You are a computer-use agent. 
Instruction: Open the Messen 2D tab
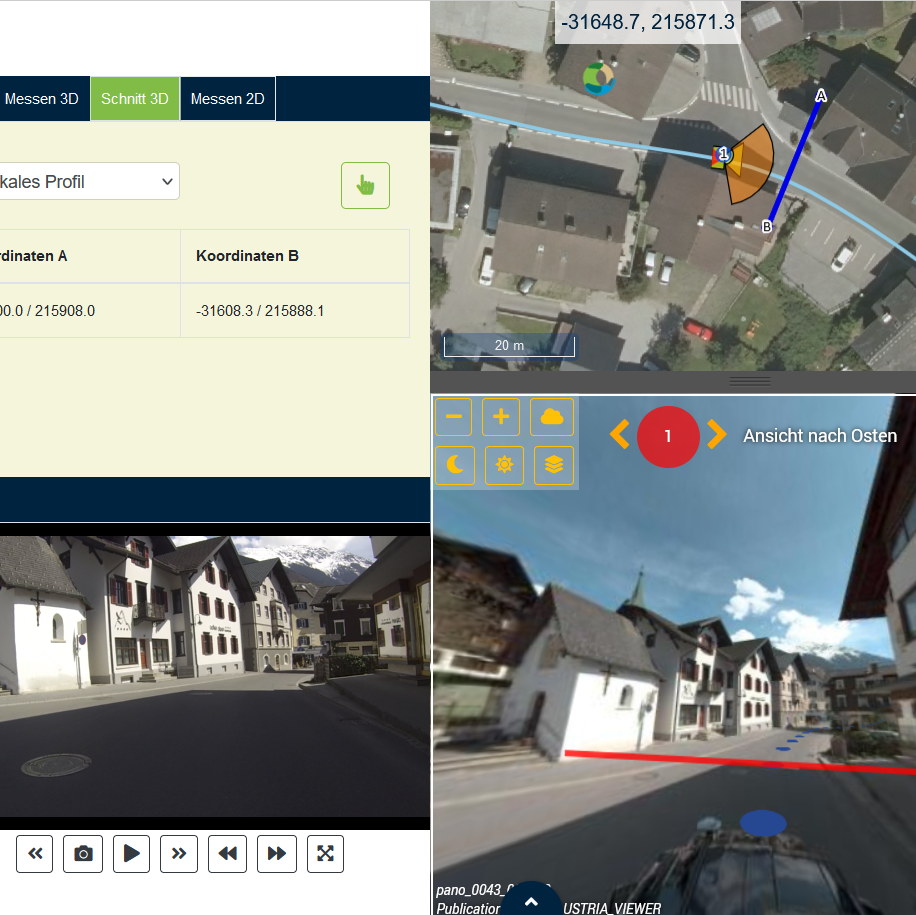click(x=227, y=99)
